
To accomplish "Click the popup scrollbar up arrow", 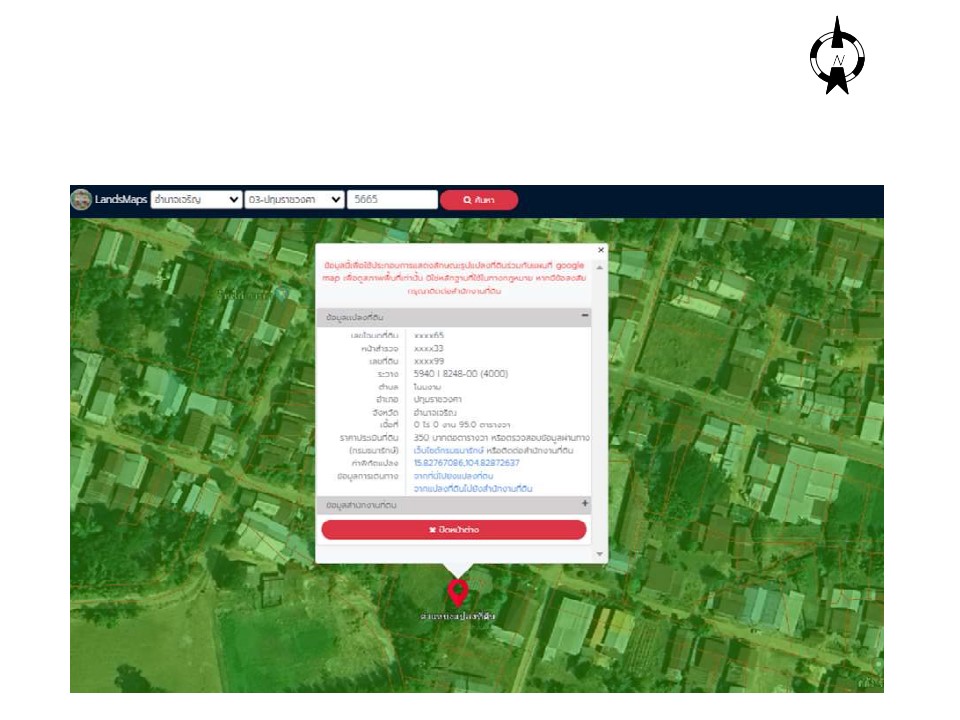I will point(600,267).
